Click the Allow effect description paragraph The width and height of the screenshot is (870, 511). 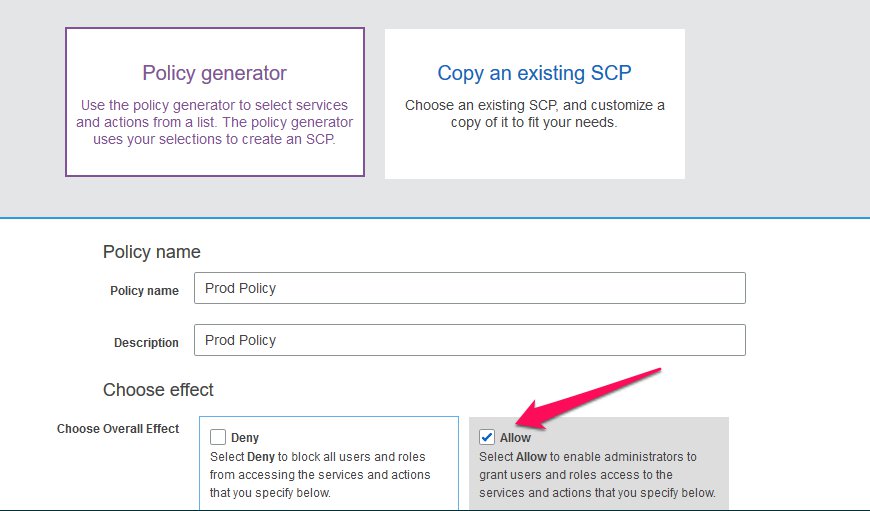point(597,475)
